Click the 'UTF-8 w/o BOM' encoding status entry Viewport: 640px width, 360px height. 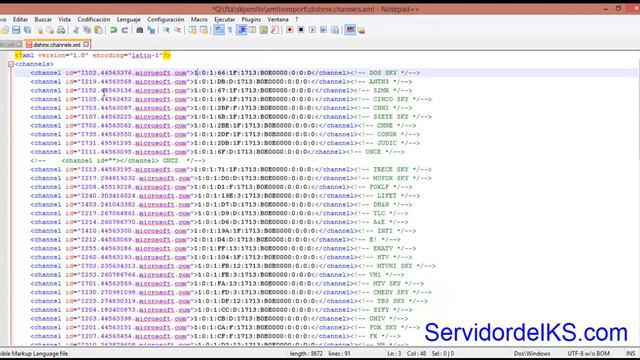tap(588, 353)
